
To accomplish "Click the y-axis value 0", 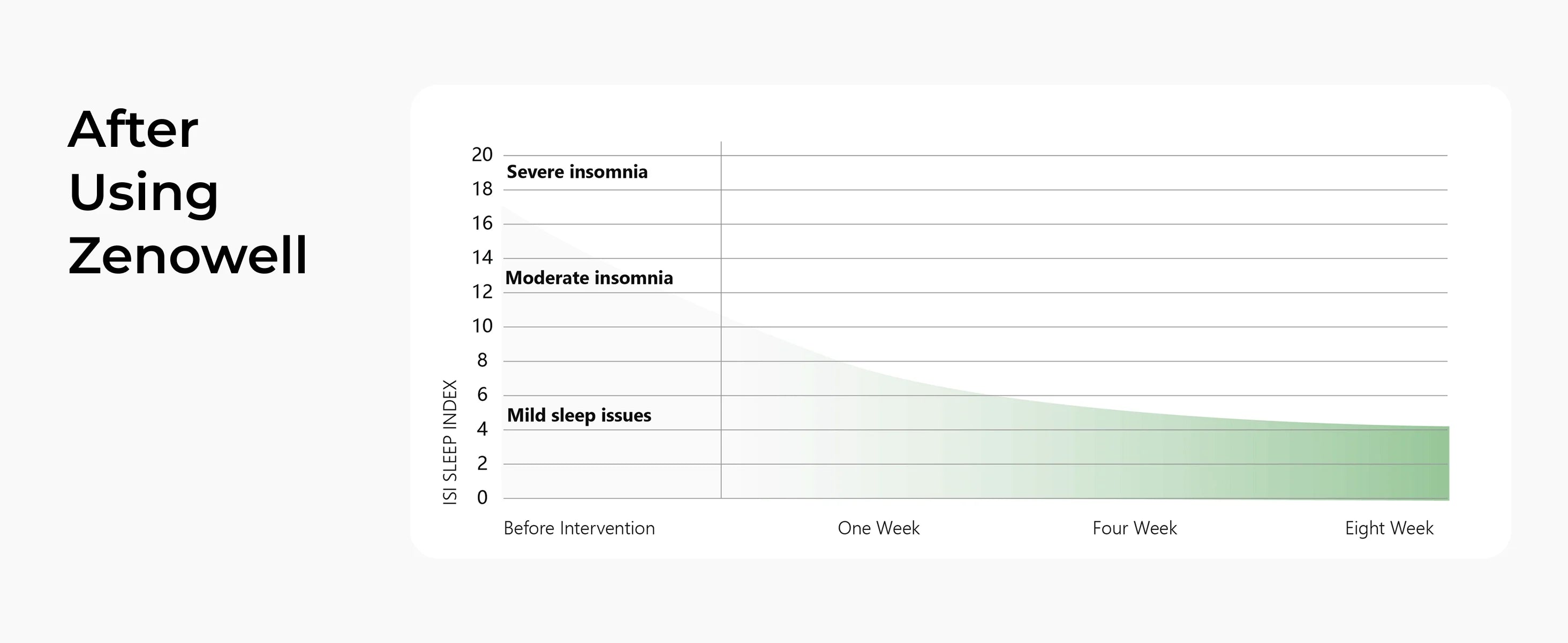I will [x=482, y=497].
